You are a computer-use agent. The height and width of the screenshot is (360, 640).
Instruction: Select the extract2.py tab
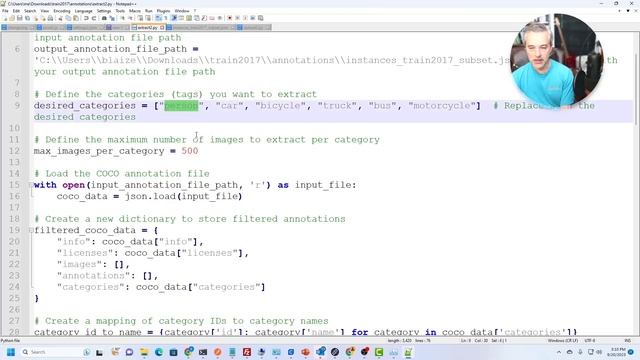147,27
